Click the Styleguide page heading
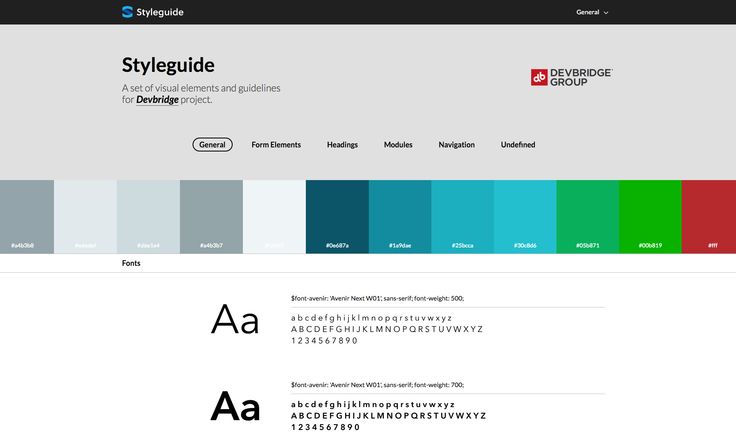This screenshot has width=736, height=441. pyautogui.click(x=168, y=65)
